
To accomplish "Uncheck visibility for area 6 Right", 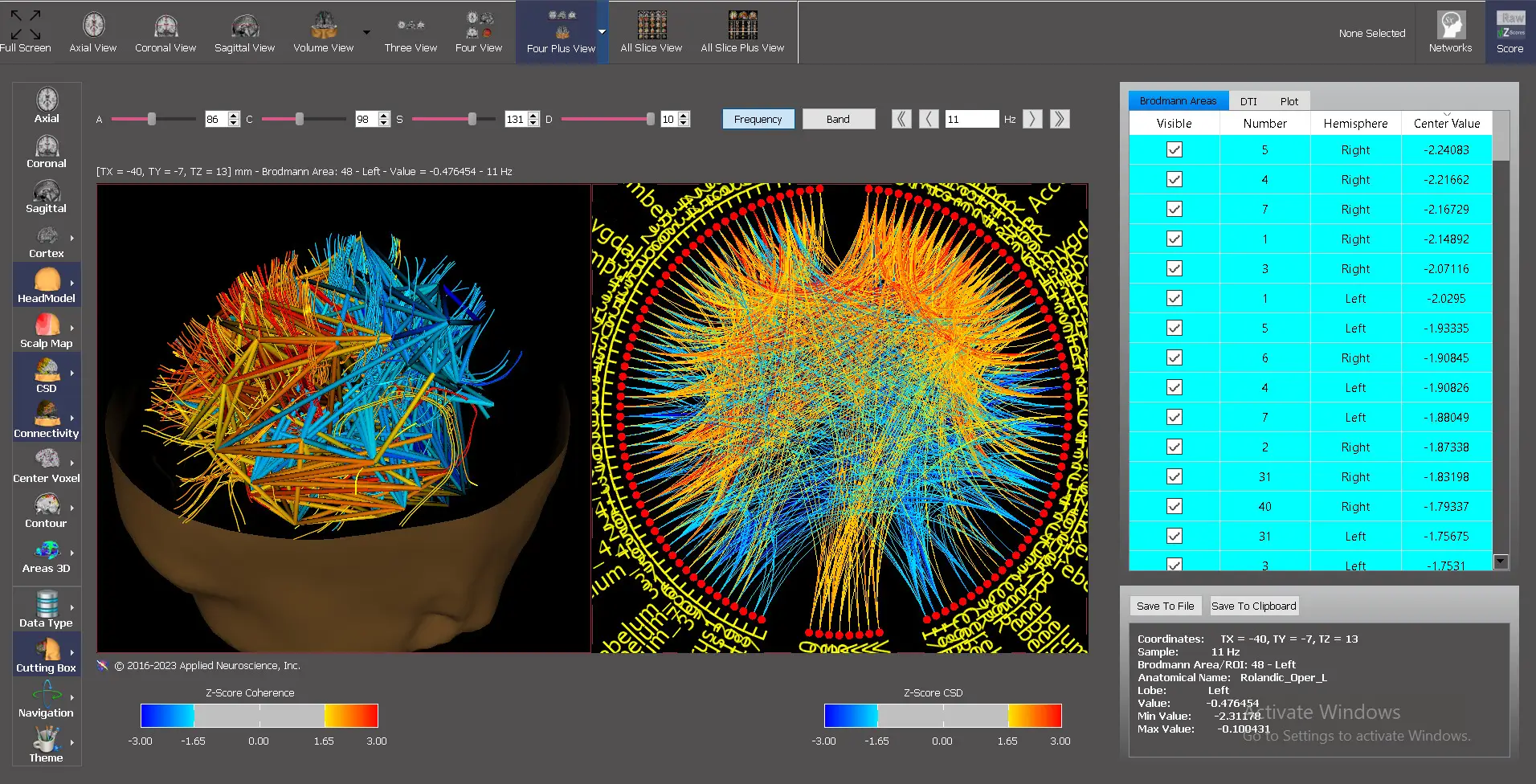I will click(x=1174, y=357).
